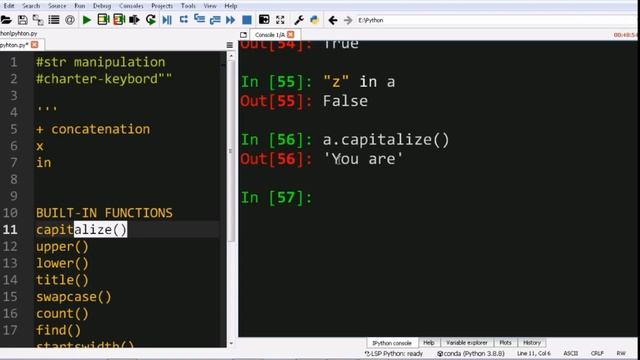Screen dimensions: 640x360
Task: Open the Help menu
Action: click(231, 6)
